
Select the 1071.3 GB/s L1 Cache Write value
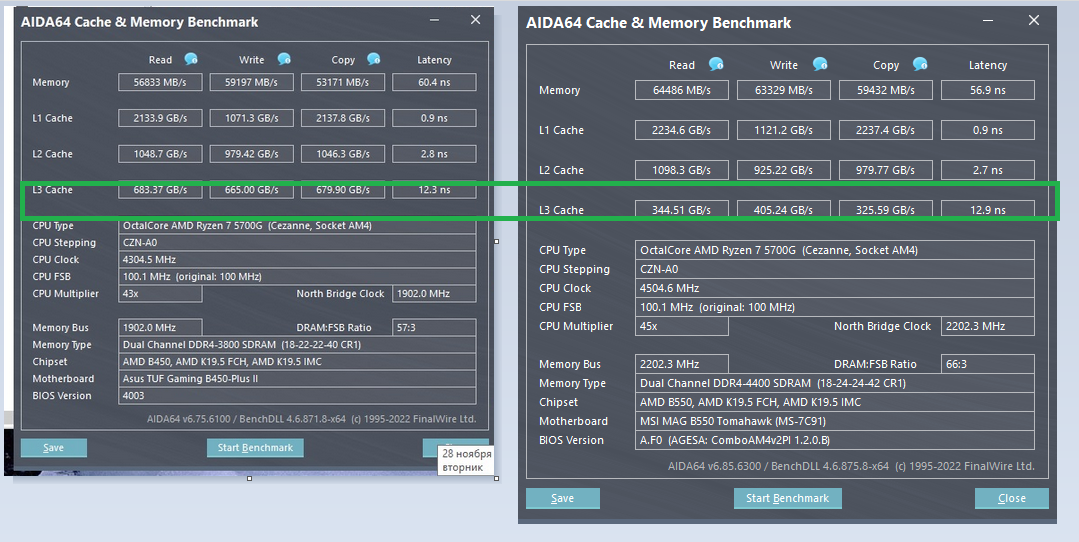pyautogui.click(x=251, y=118)
